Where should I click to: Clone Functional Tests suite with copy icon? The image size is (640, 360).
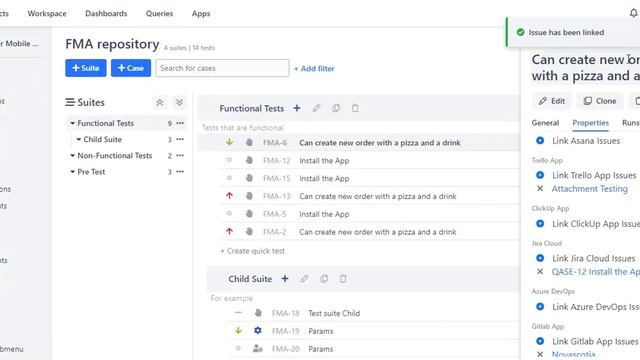(336, 108)
